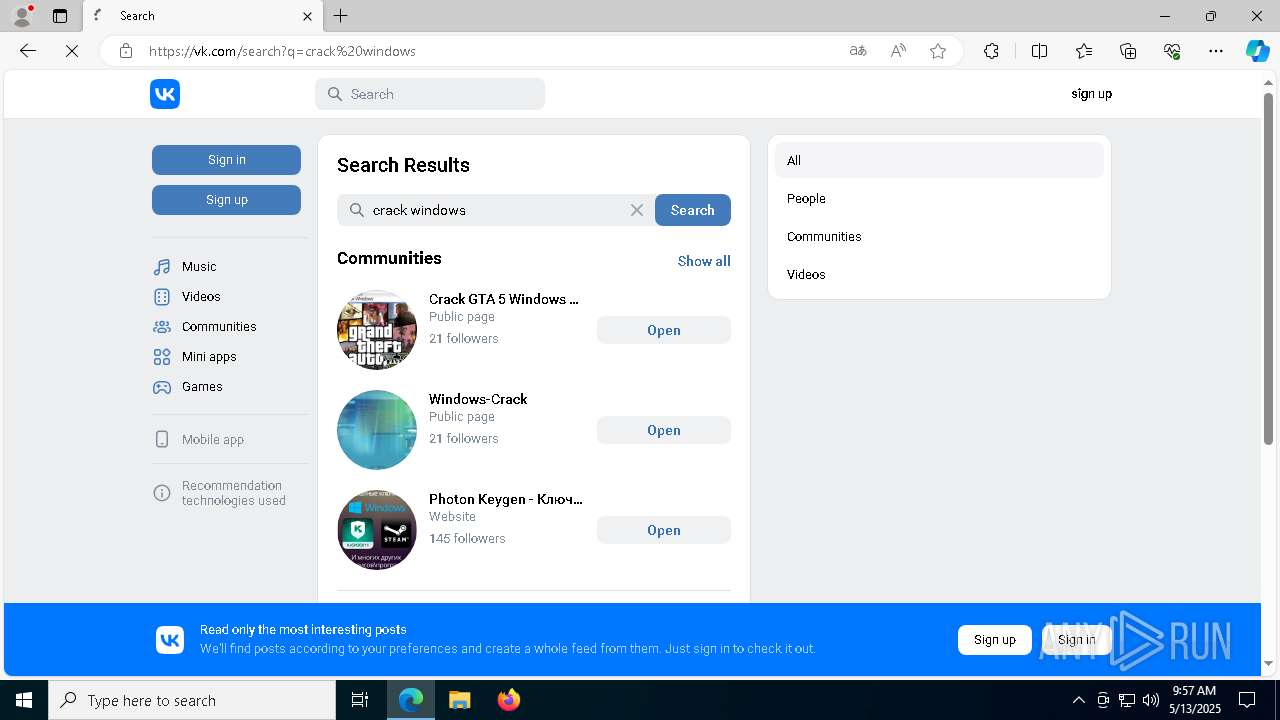
Task: Clear the crack windows search query
Action: (x=637, y=210)
